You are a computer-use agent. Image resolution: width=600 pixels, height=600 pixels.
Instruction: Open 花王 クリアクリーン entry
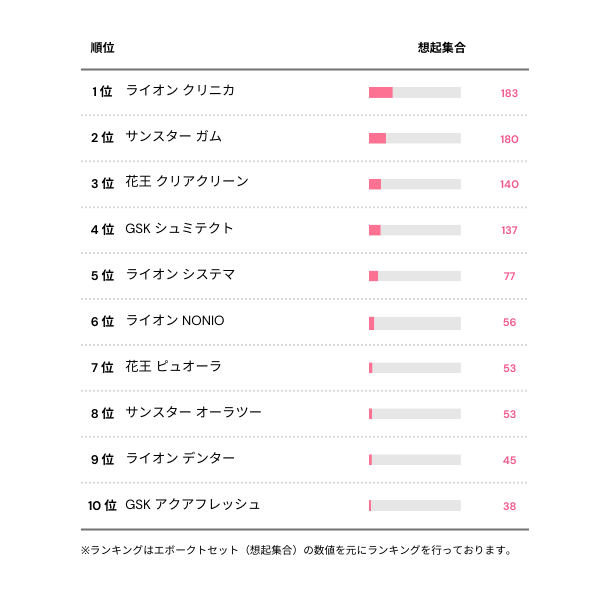pyautogui.click(x=187, y=183)
